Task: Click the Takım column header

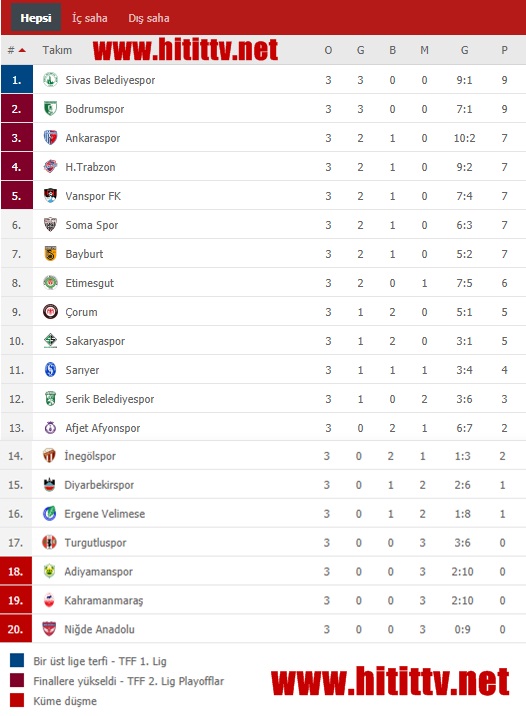Action: click(57, 50)
